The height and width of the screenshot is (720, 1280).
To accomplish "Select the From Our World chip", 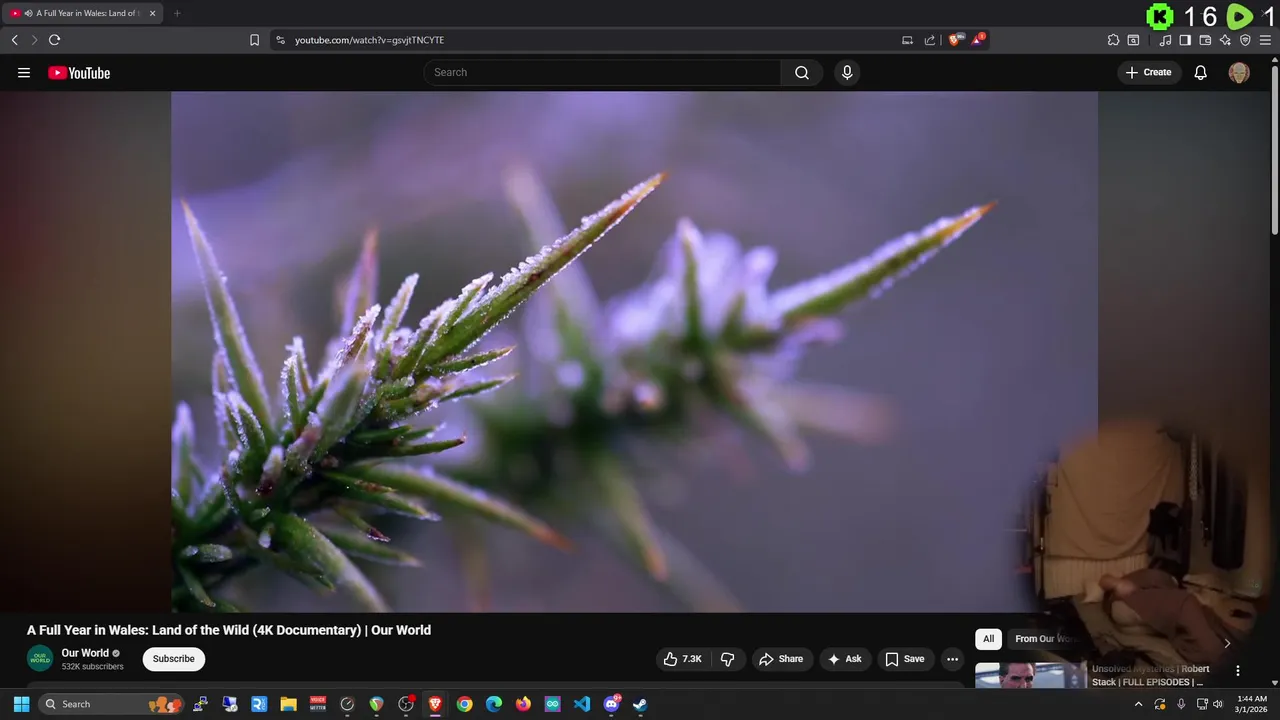I will pyautogui.click(x=1046, y=639).
